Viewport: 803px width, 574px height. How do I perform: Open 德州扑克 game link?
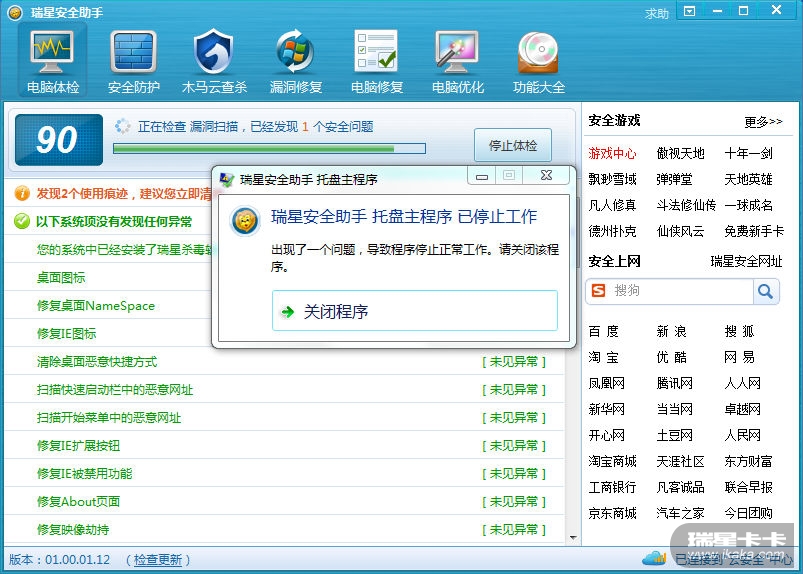point(612,231)
